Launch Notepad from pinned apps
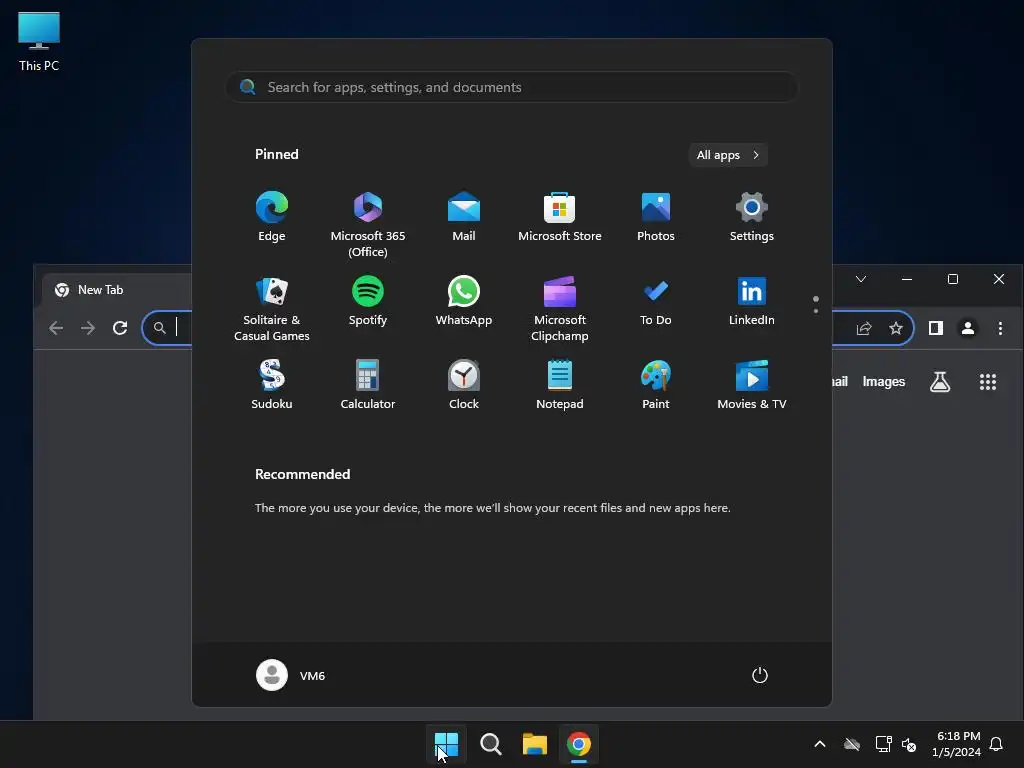 point(560,385)
